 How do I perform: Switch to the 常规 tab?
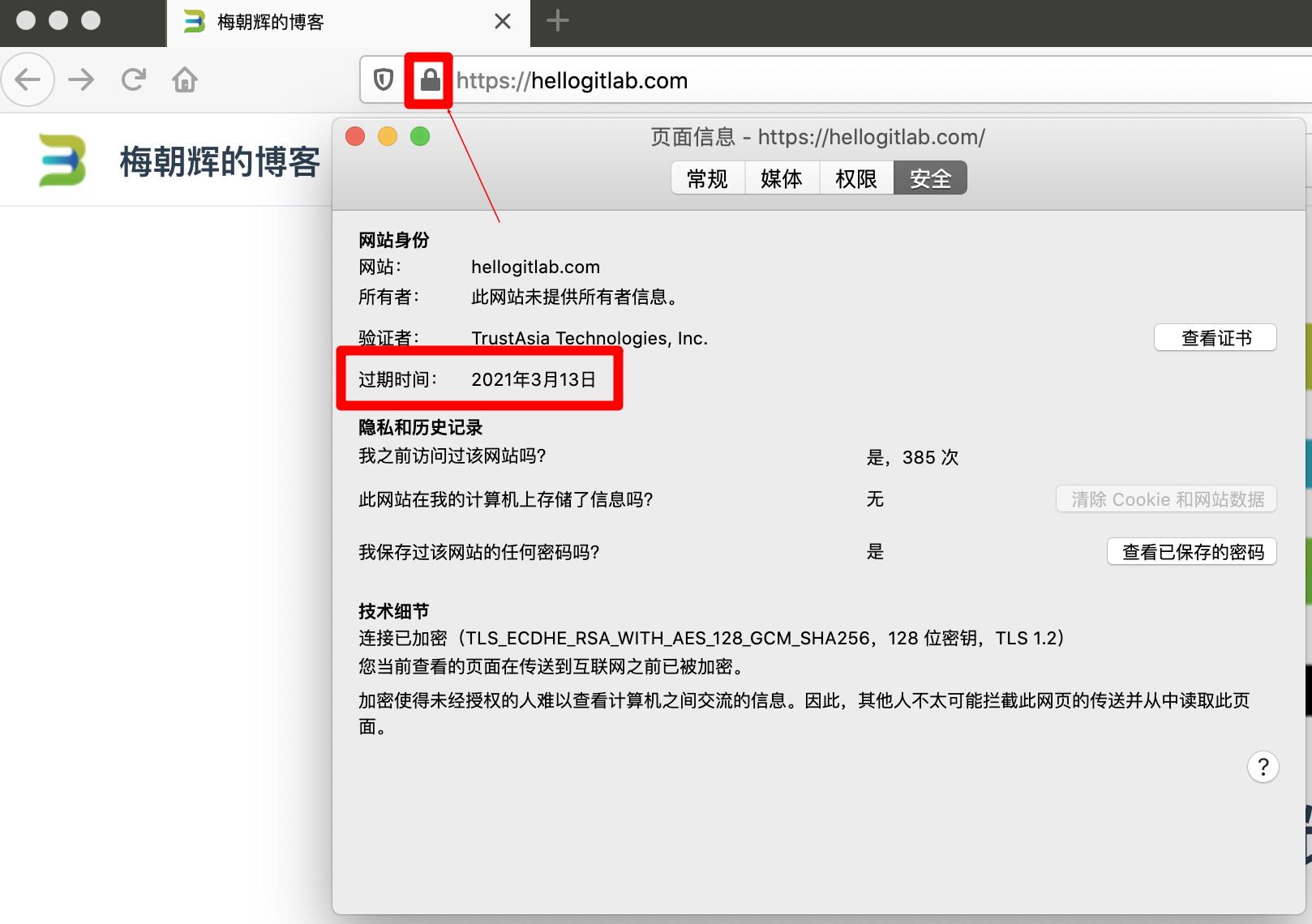(x=708, y=178)
